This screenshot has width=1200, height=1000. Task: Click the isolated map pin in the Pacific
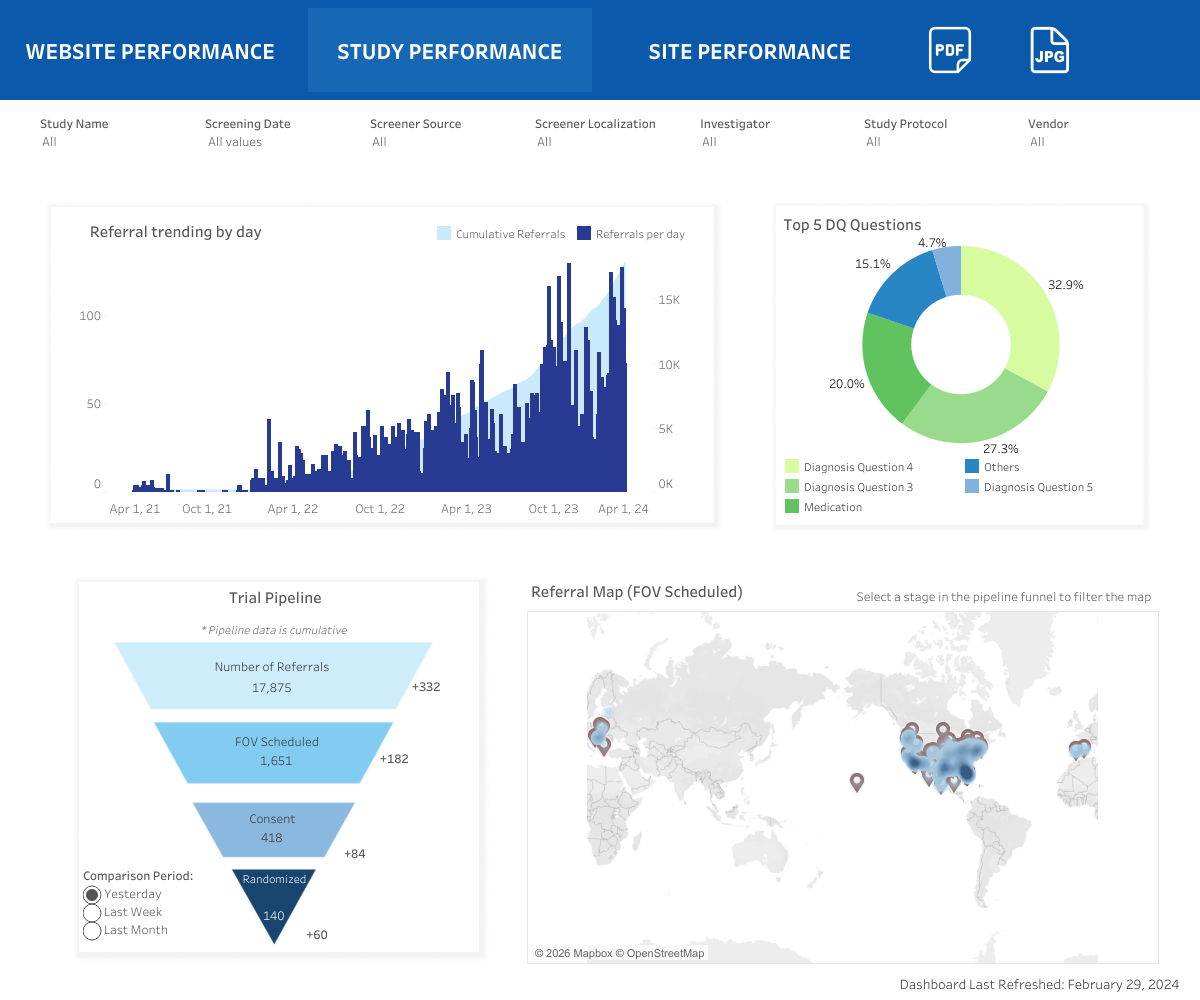(x=856, y=782)
